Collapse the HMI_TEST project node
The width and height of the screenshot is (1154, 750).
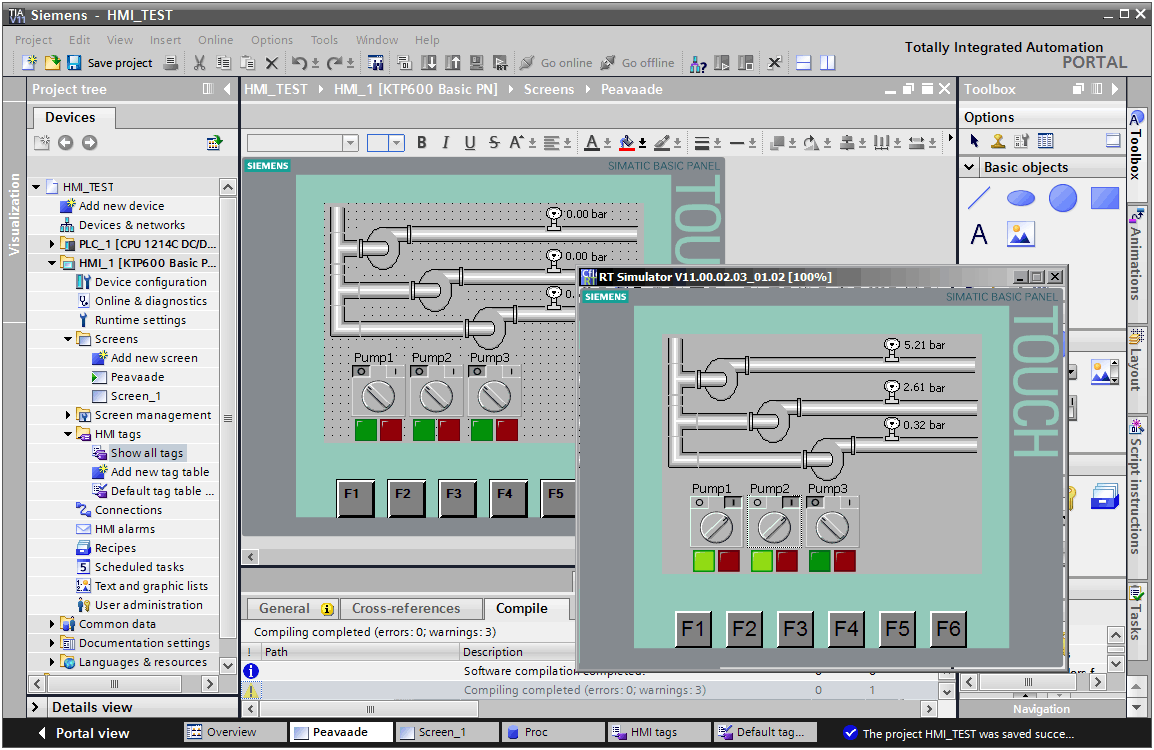coord(35,187)
